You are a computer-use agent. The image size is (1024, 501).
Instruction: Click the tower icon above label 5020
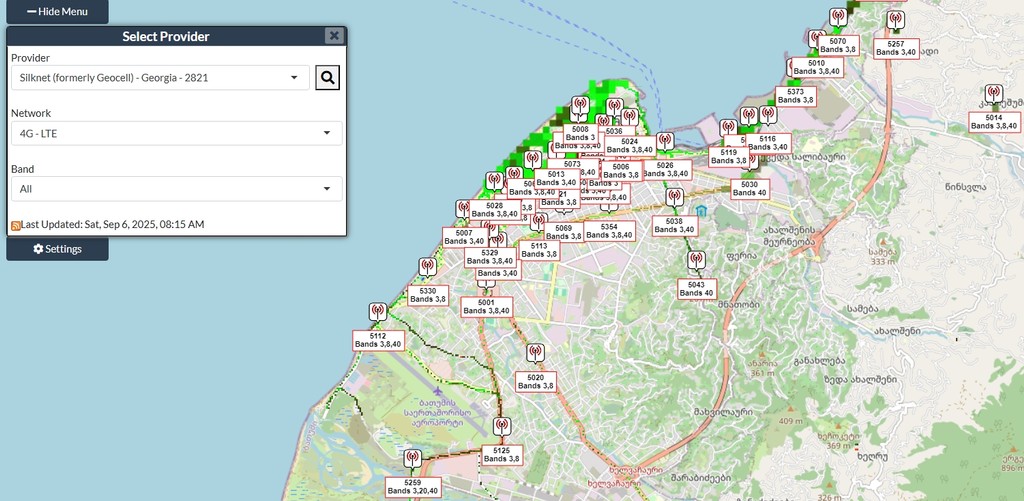(x=535, y=353)
